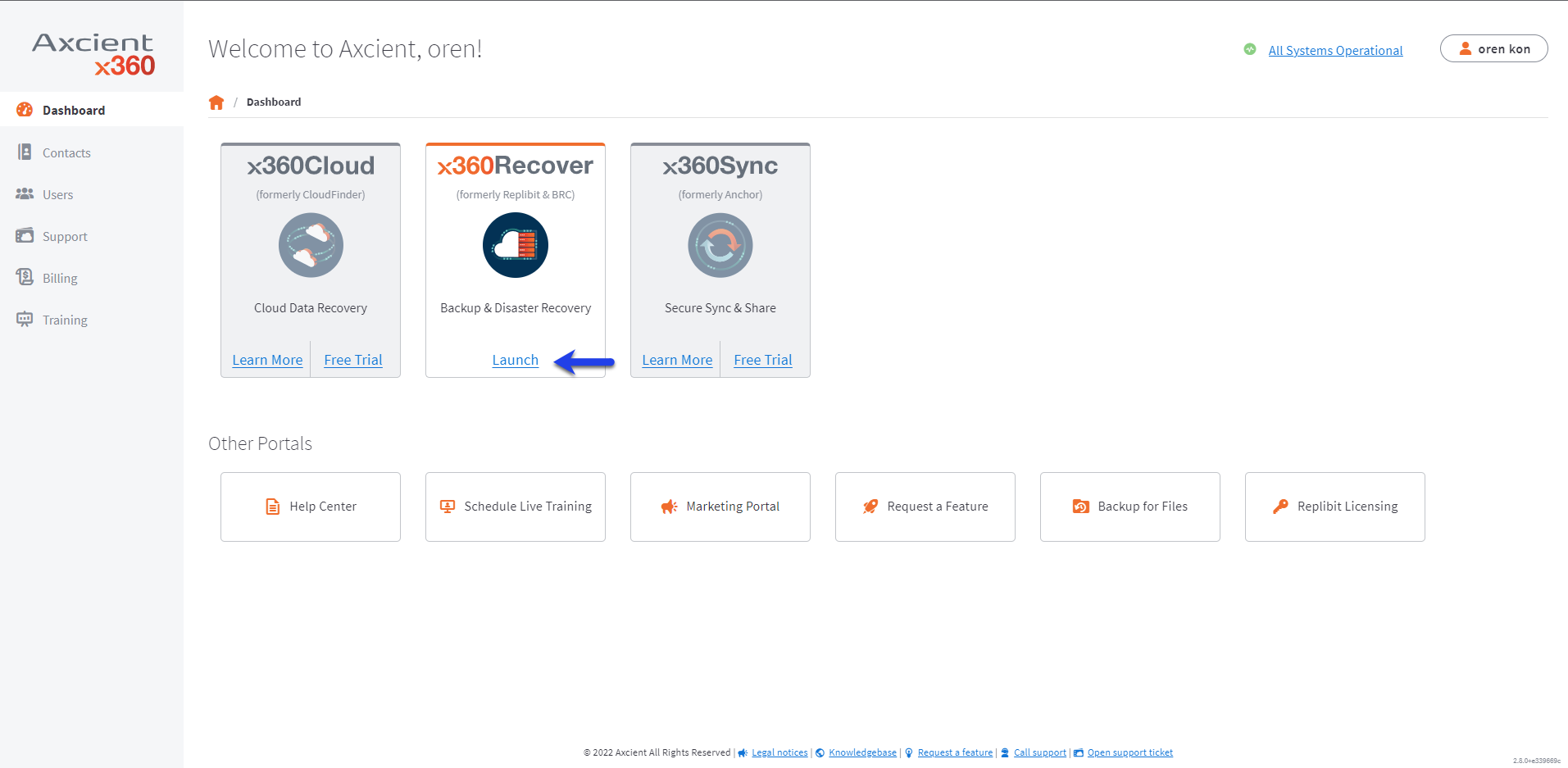Click the Cloud Data Recovery text
The height and width of the screenshot is (768, 1568).
[x=311, y=308]
